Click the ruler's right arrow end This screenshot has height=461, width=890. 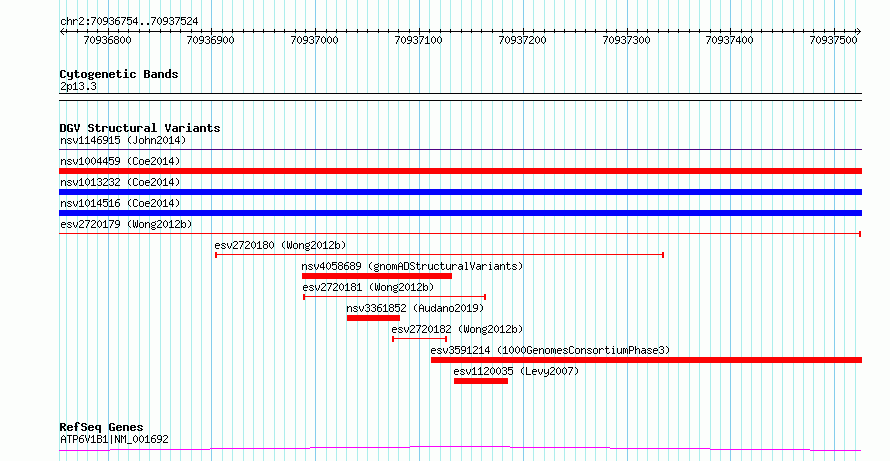(858, 32)
